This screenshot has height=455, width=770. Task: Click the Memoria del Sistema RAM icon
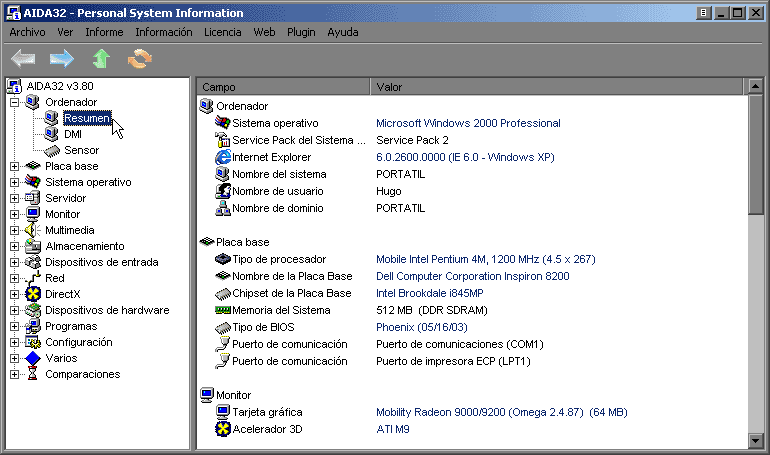coord(223,310)
